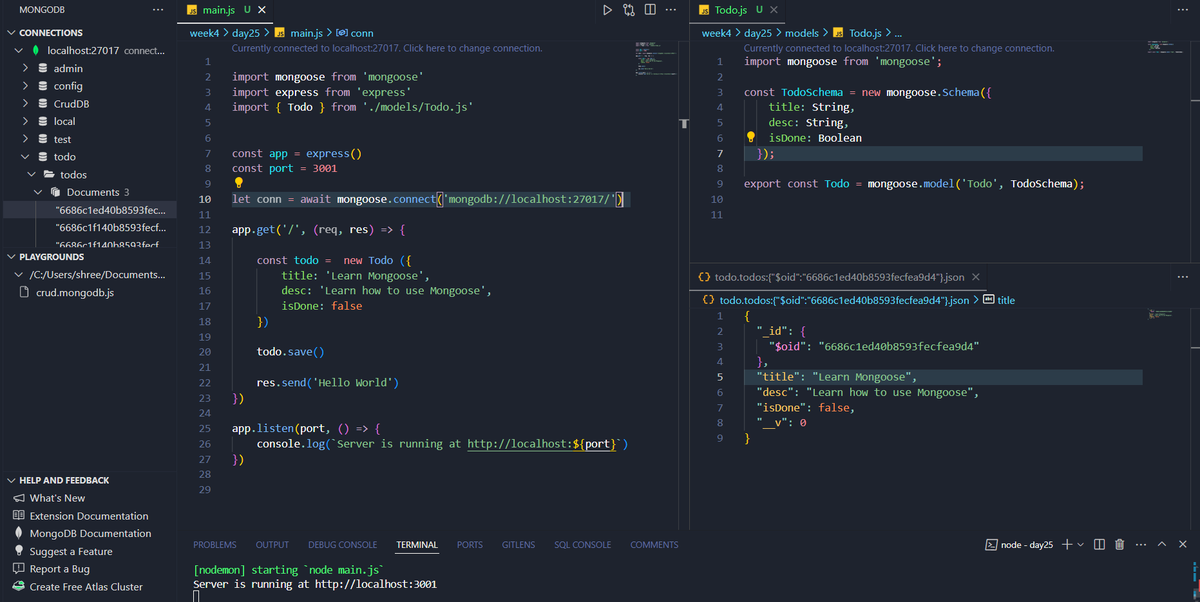Expand the CrudDB database

click(x=26, y=103)
